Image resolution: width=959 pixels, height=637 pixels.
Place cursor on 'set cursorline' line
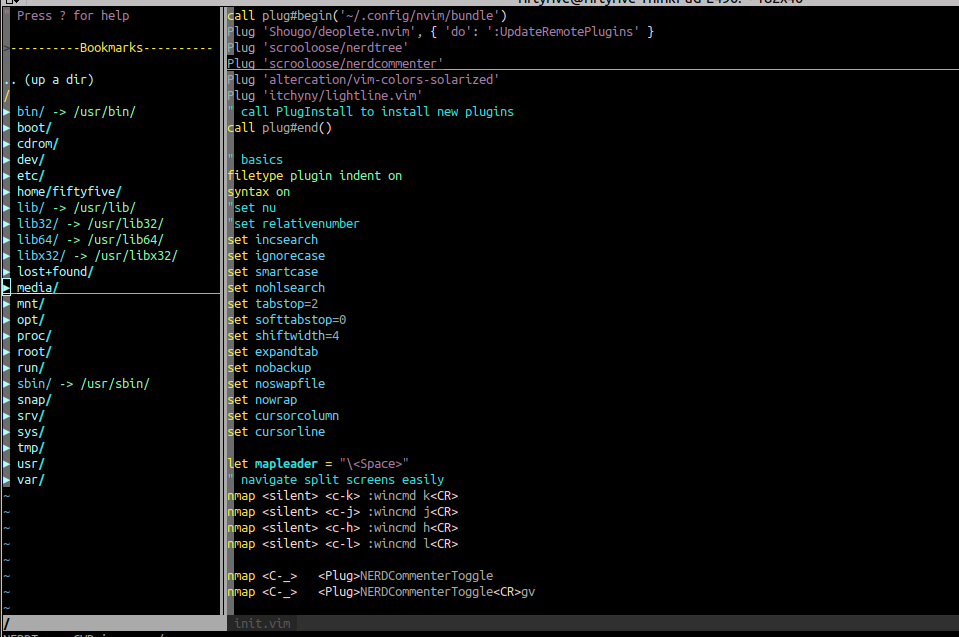point(276,432)
